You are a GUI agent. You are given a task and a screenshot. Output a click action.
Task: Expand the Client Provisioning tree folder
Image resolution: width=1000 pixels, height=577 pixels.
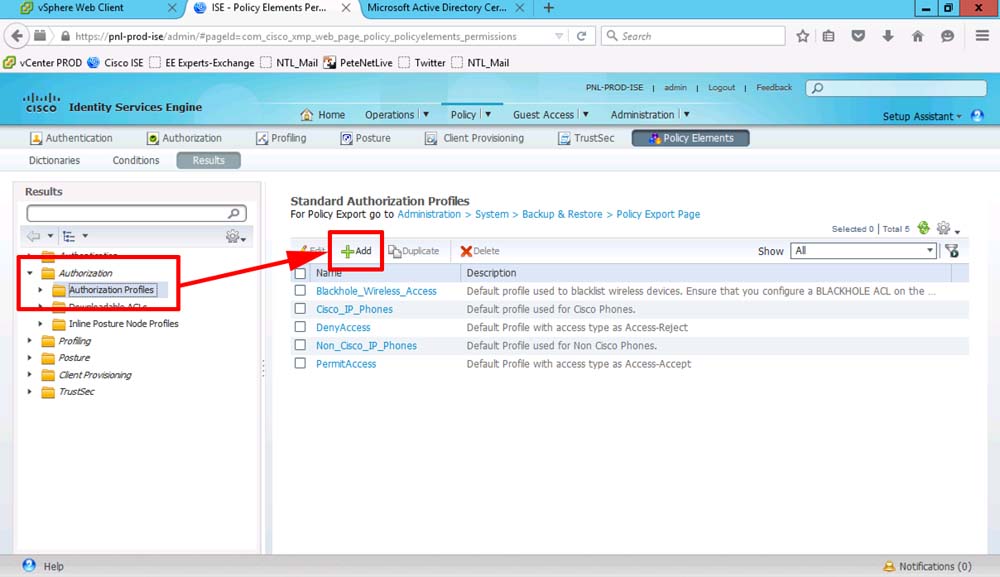tap(30, 375)
